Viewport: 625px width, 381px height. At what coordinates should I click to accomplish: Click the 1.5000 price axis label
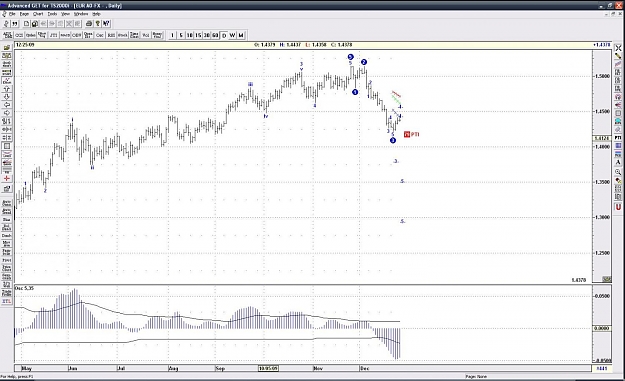point(602,76)
